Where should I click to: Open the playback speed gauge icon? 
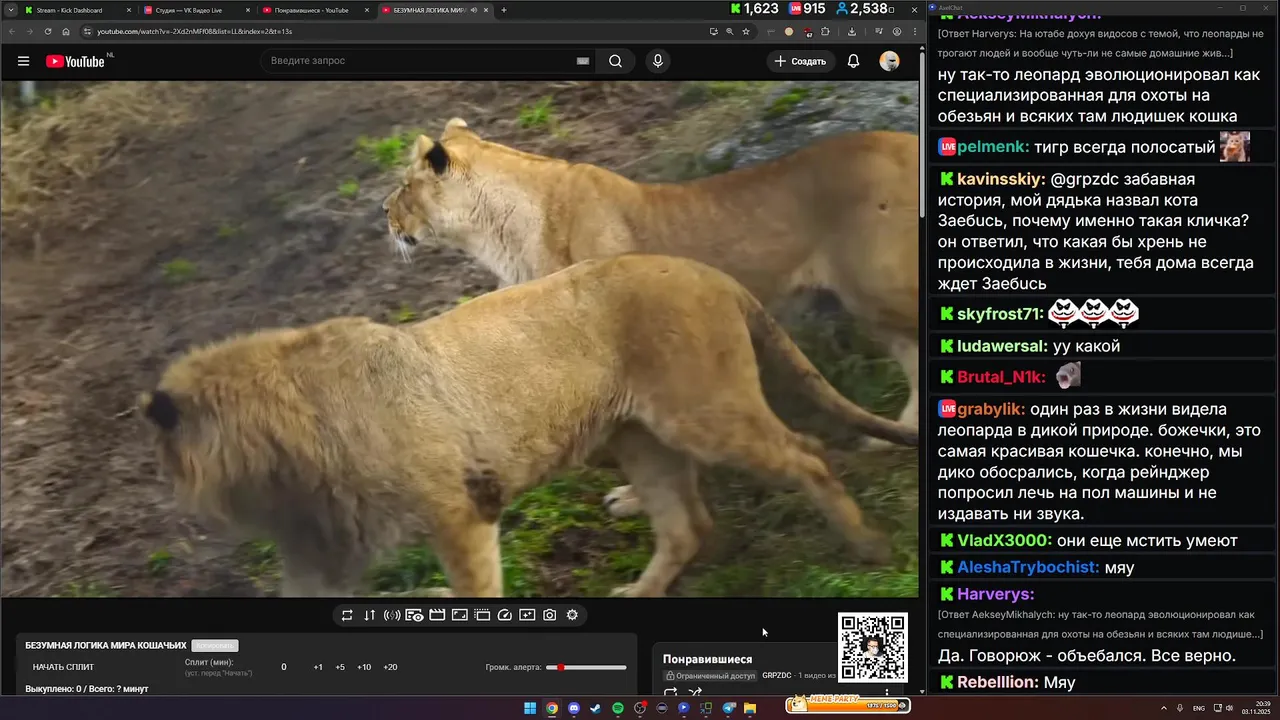(x=504, y=615)
